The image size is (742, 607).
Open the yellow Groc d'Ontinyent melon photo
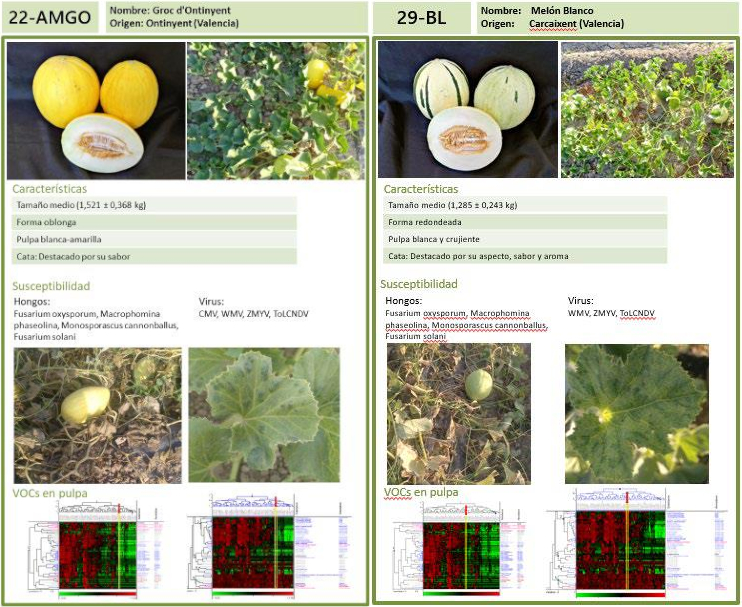tap(94, 110)
